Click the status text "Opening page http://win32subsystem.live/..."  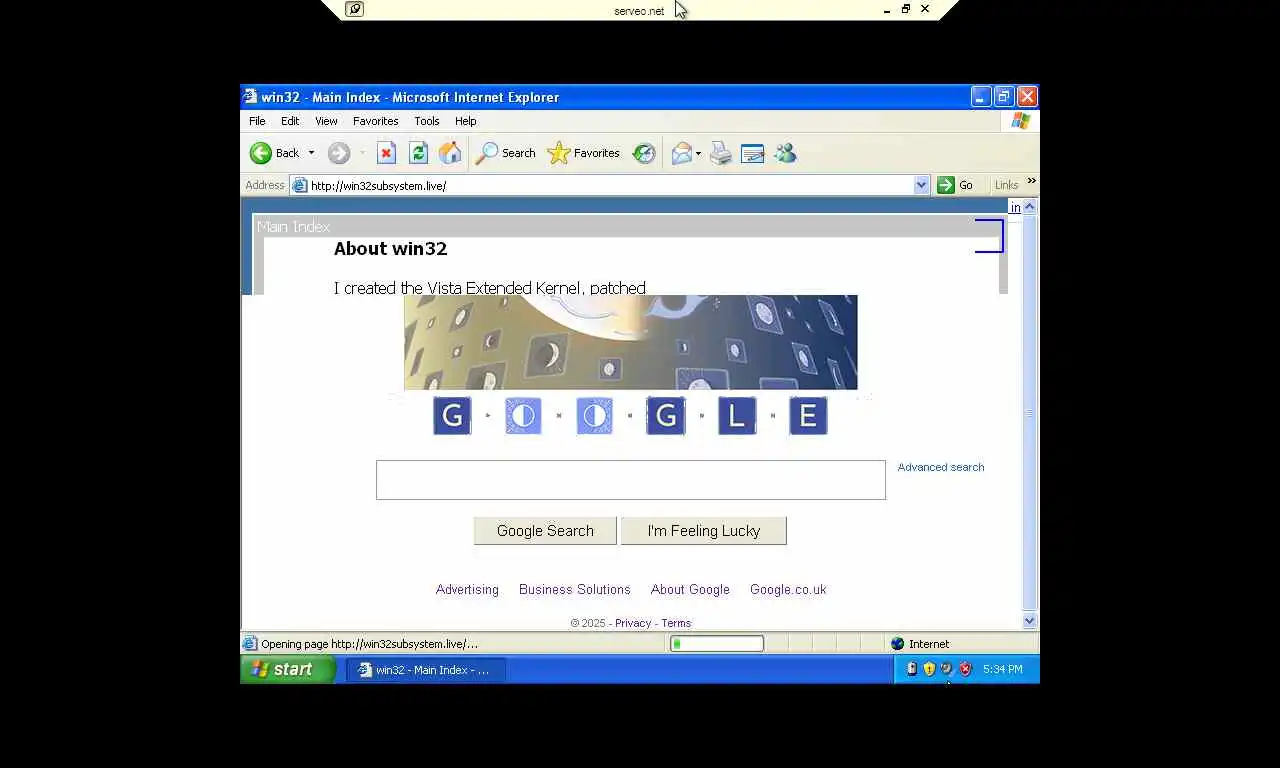click(x=369, y=644)
